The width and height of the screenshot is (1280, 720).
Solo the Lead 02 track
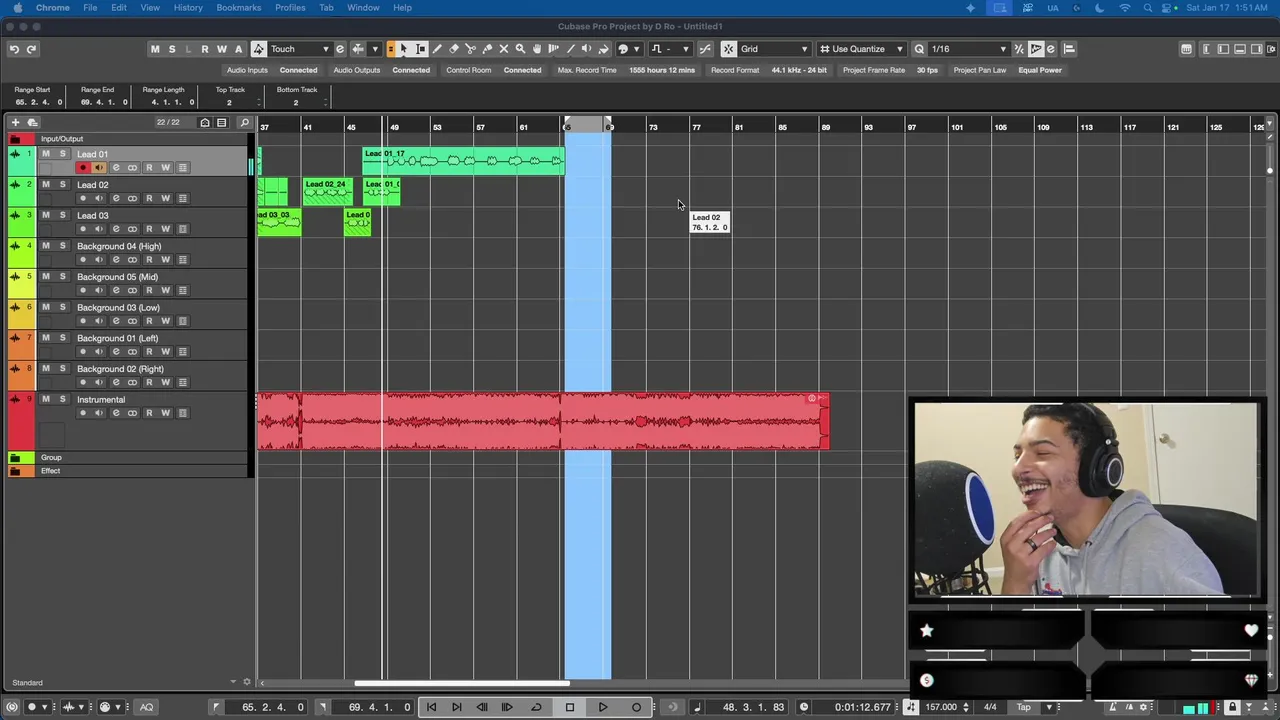[62, 185]
